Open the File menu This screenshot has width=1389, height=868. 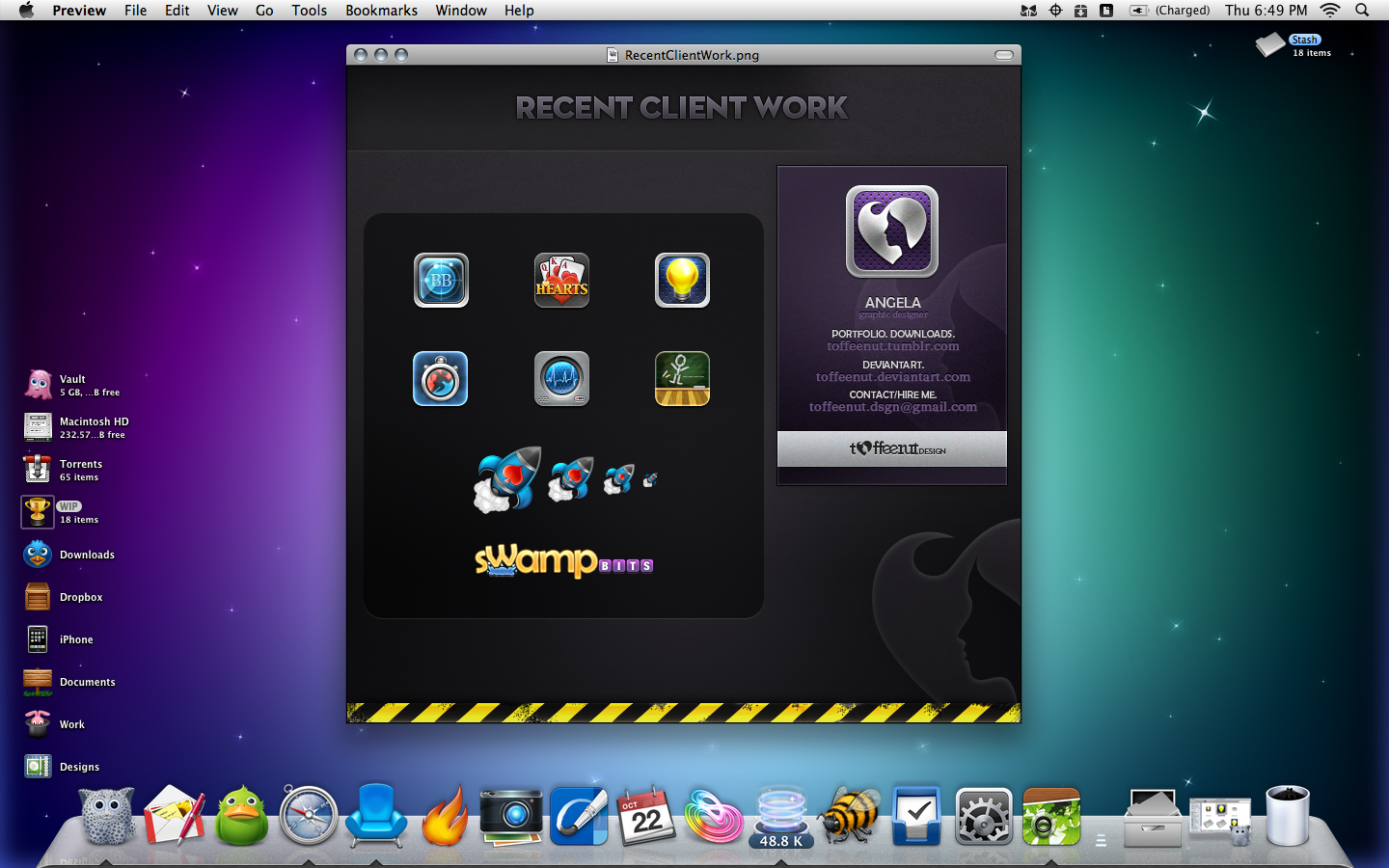[136, 11]
